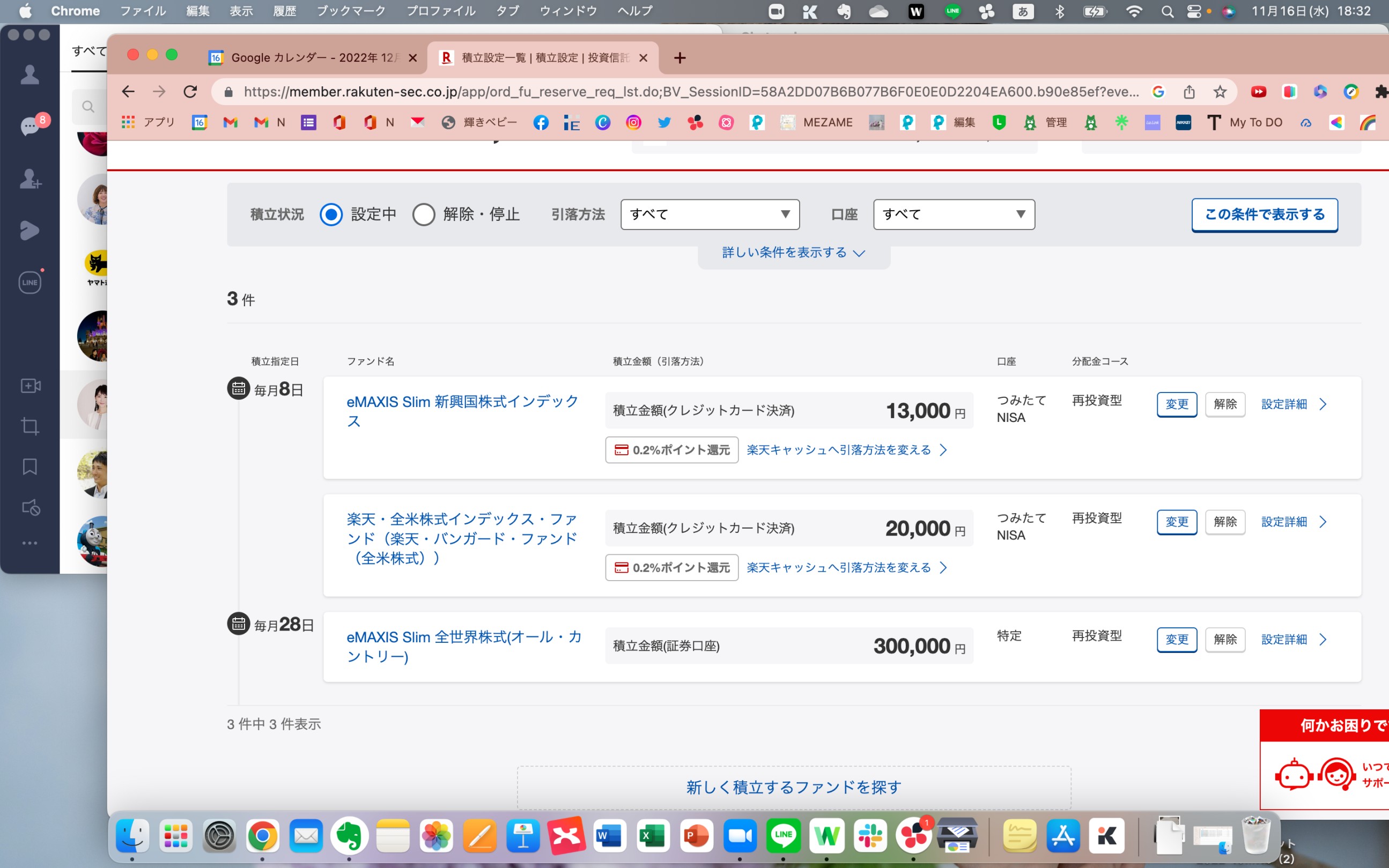This screenshot has height=868, width=1389.
Task: Click 解除 for the 300,000円 fund
Action: click(x=1225, y=640)
